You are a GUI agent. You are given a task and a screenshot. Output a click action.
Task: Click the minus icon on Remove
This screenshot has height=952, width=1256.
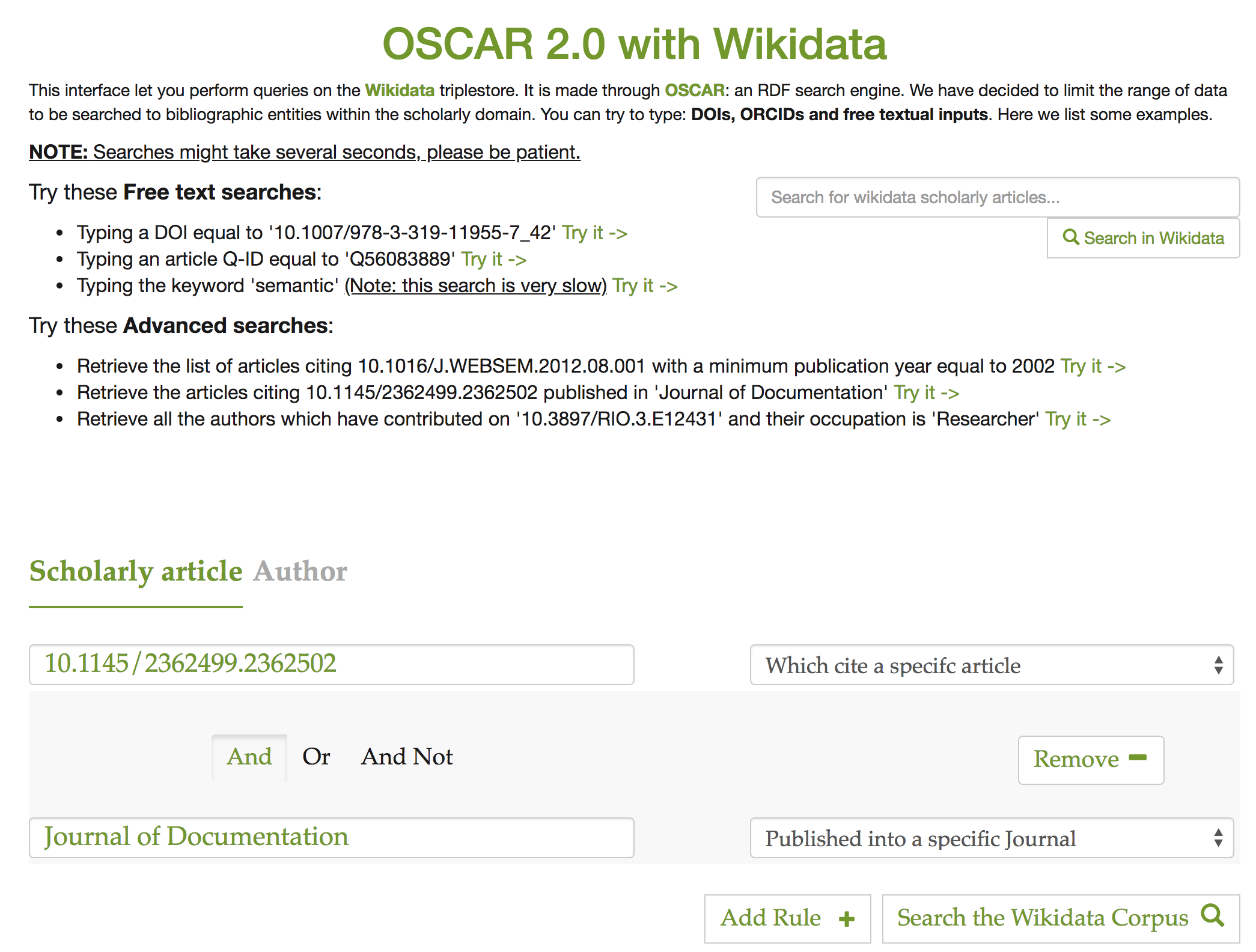[x=1138, y=758]
